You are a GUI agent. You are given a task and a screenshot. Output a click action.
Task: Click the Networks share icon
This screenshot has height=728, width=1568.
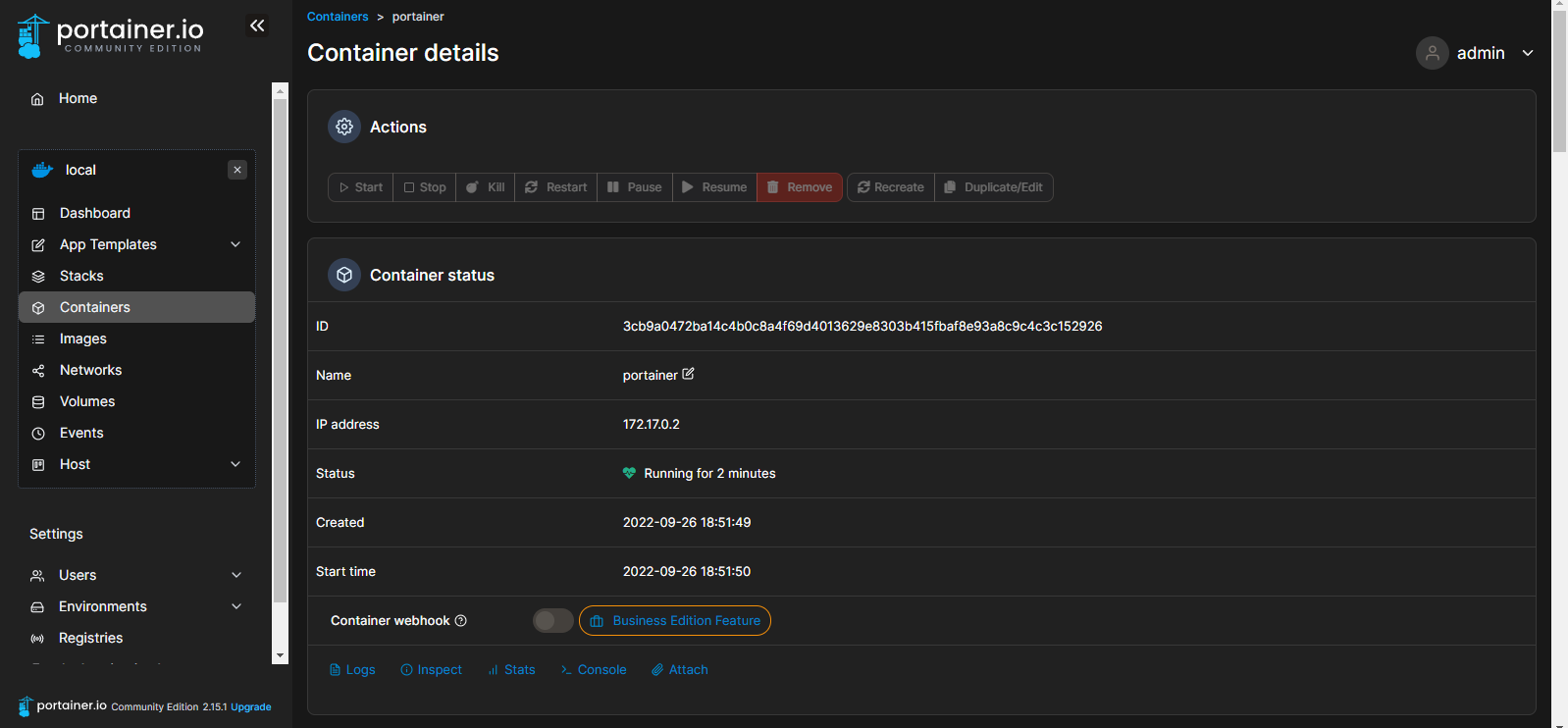(x=38, y=371)
